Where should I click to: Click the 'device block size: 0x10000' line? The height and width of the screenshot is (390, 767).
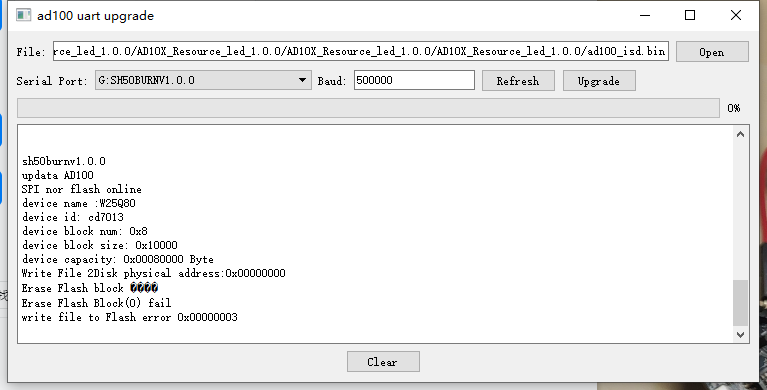(x=100, y=245)
